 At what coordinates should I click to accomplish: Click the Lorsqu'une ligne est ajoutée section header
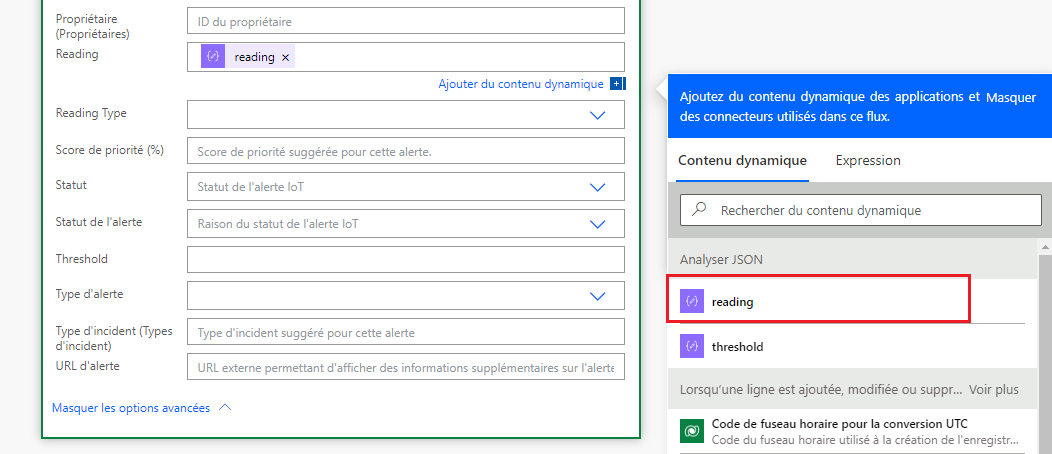(x=852, y=389)
